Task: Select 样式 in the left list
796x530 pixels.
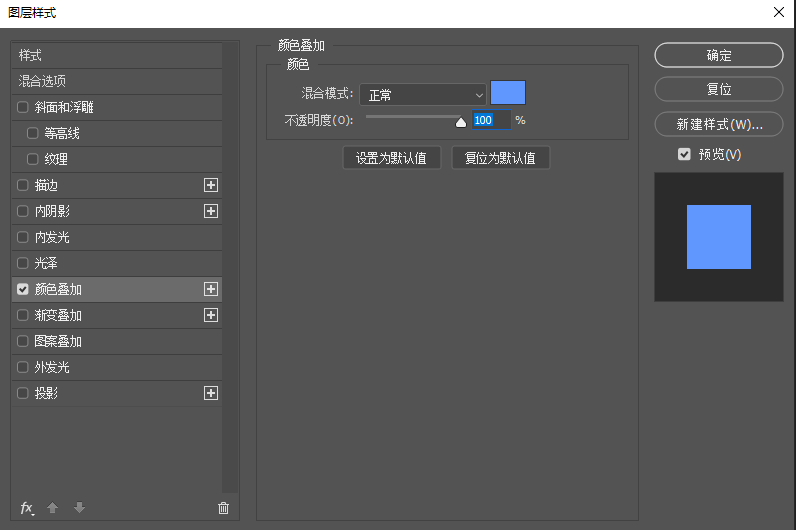Action: [117, 55]
